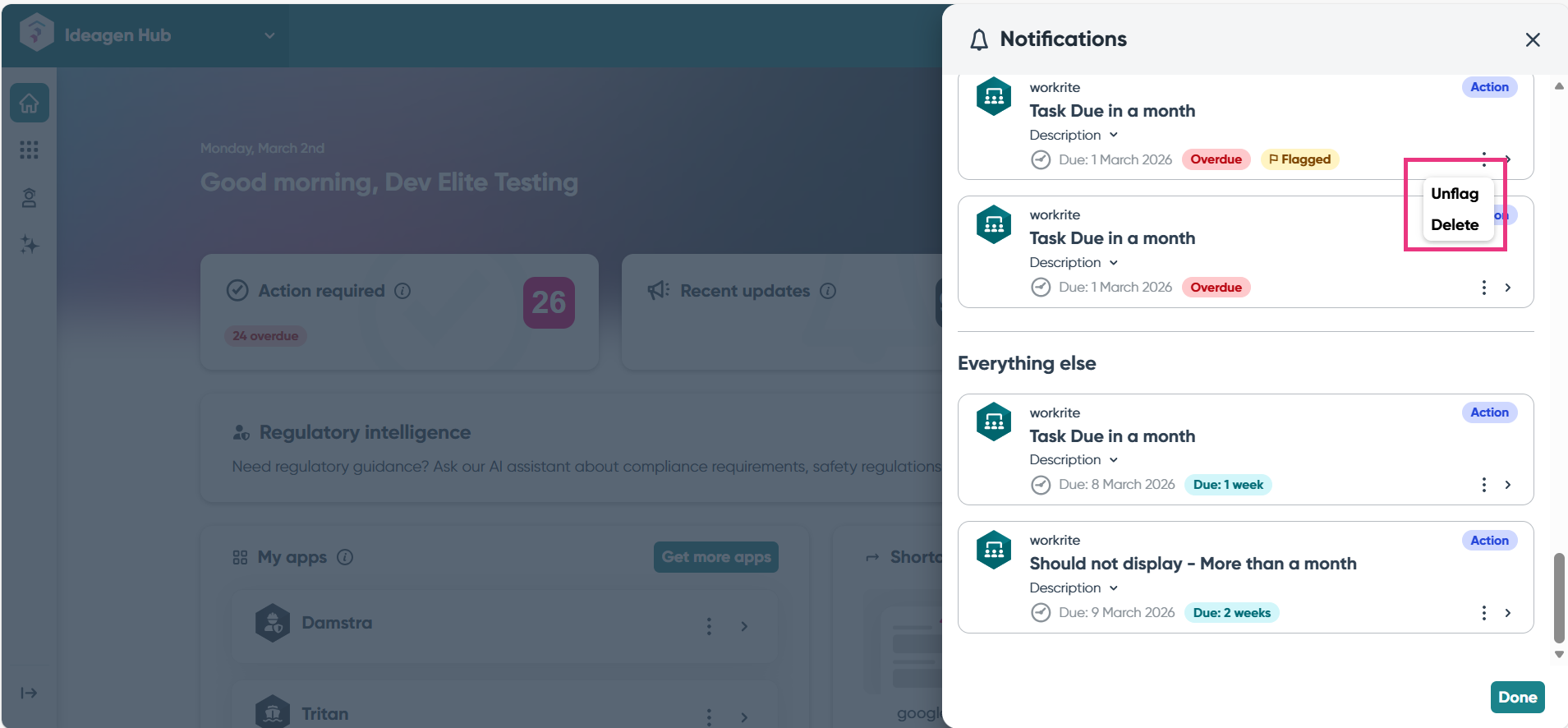Open three-dot menu for 8 March task

(1483, 485)
